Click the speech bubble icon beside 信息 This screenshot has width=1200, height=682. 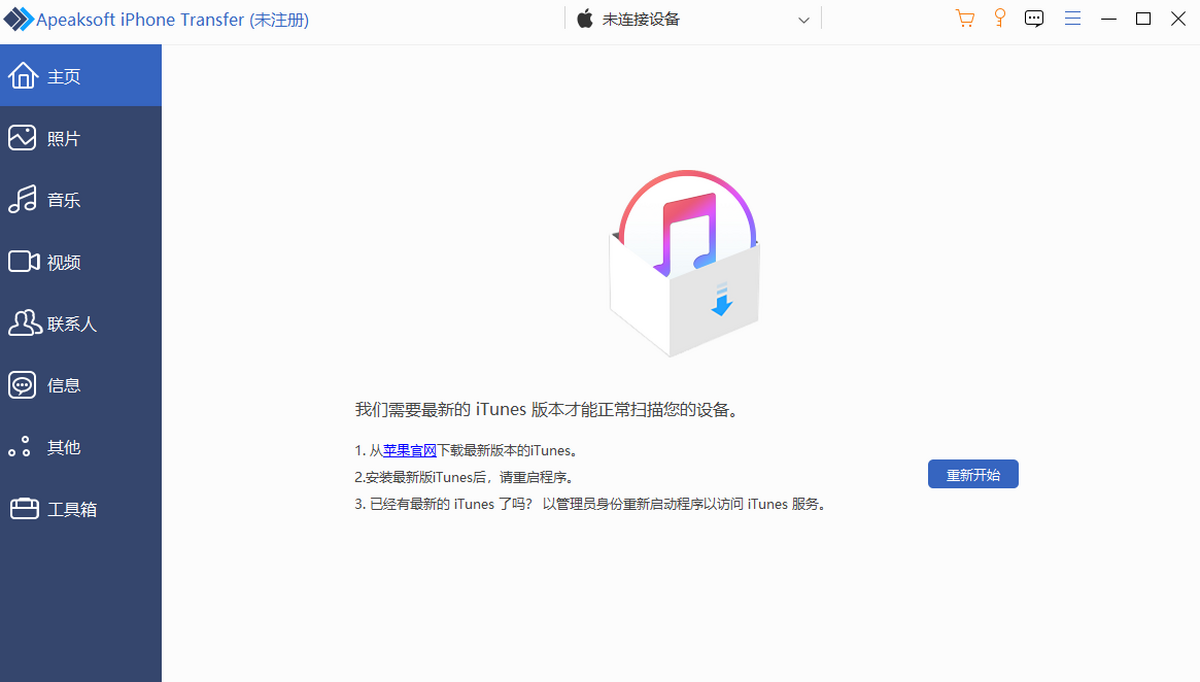[22, 385]
